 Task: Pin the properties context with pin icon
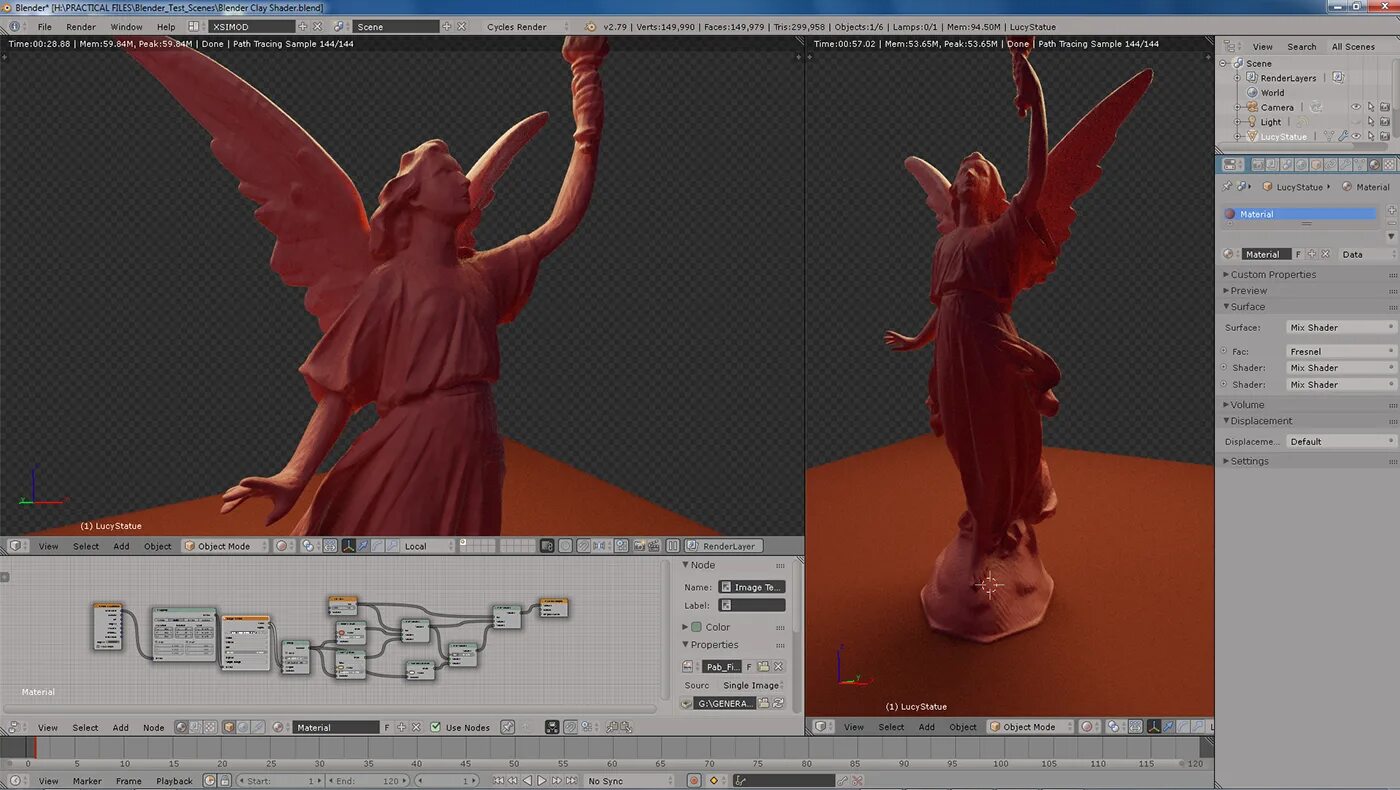1228,187
